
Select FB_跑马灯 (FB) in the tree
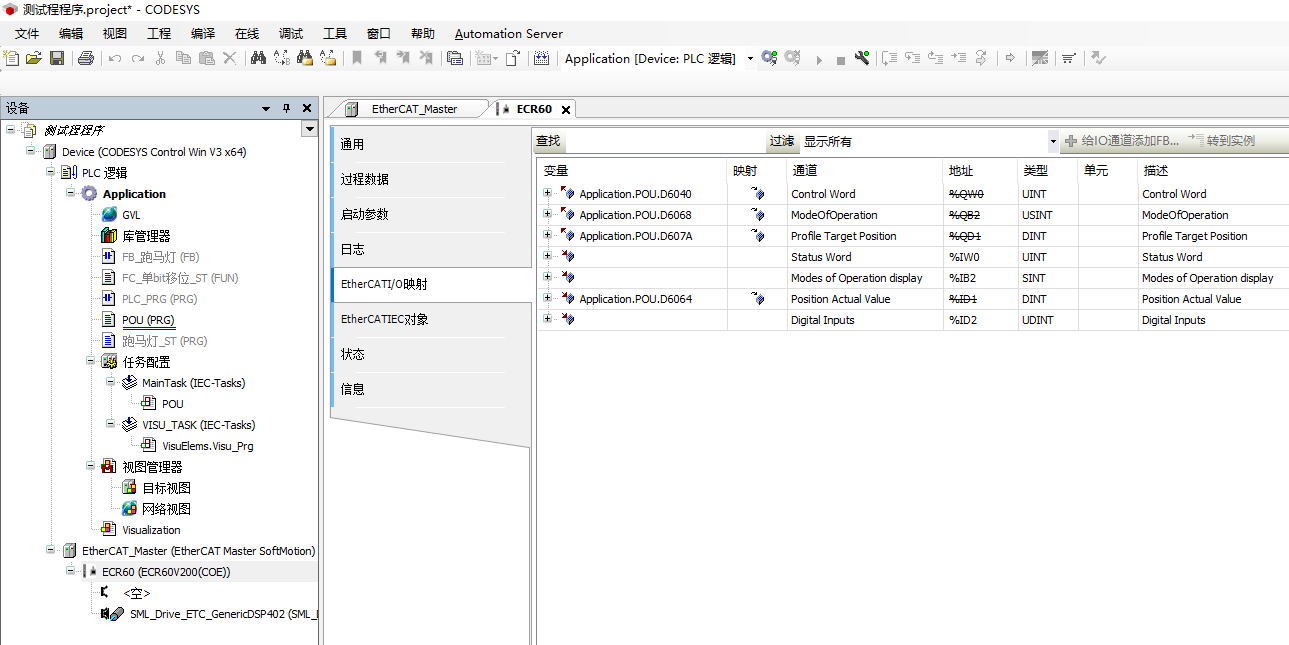pos(160,257)
